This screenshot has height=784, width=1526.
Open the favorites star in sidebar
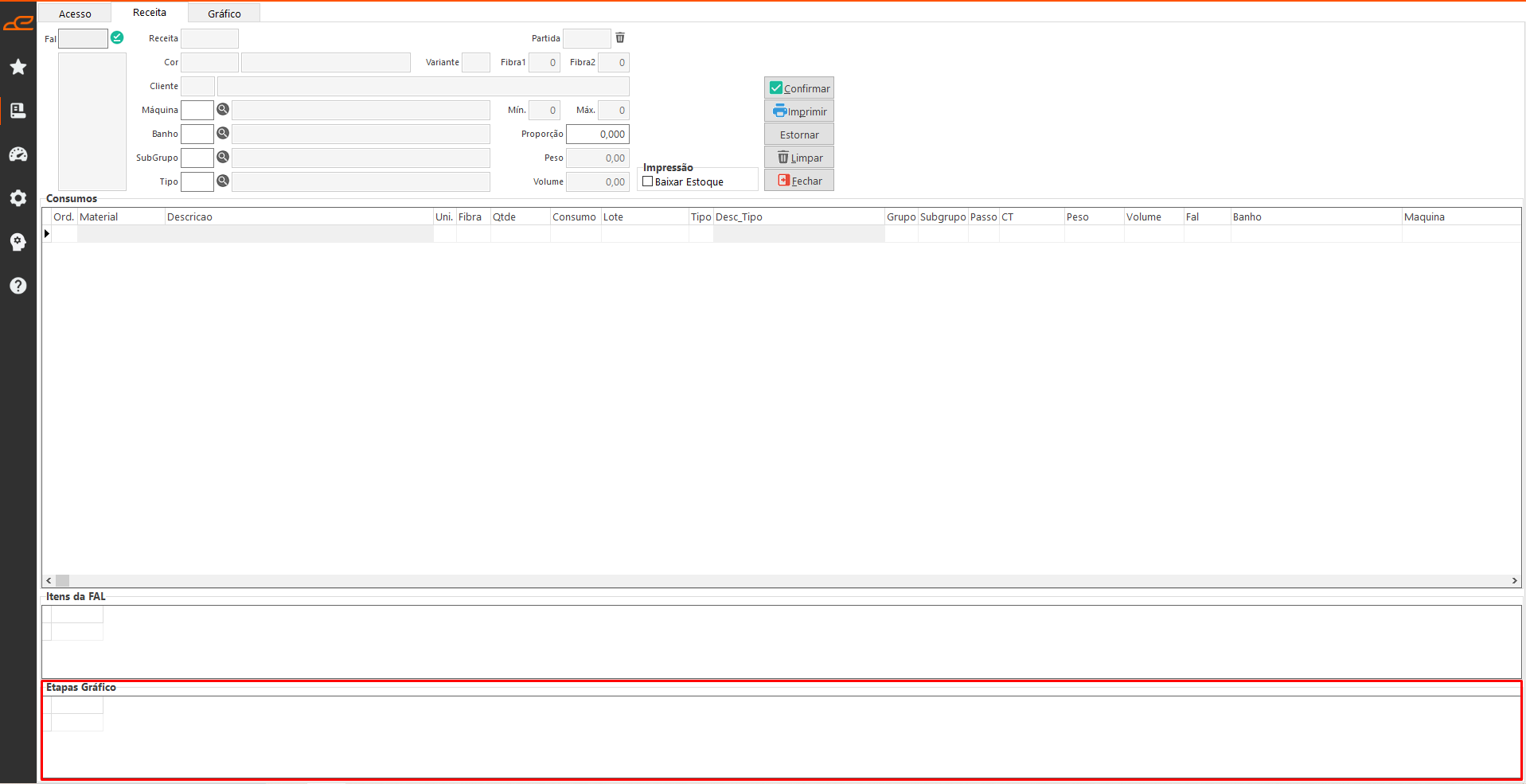[18, 67]
